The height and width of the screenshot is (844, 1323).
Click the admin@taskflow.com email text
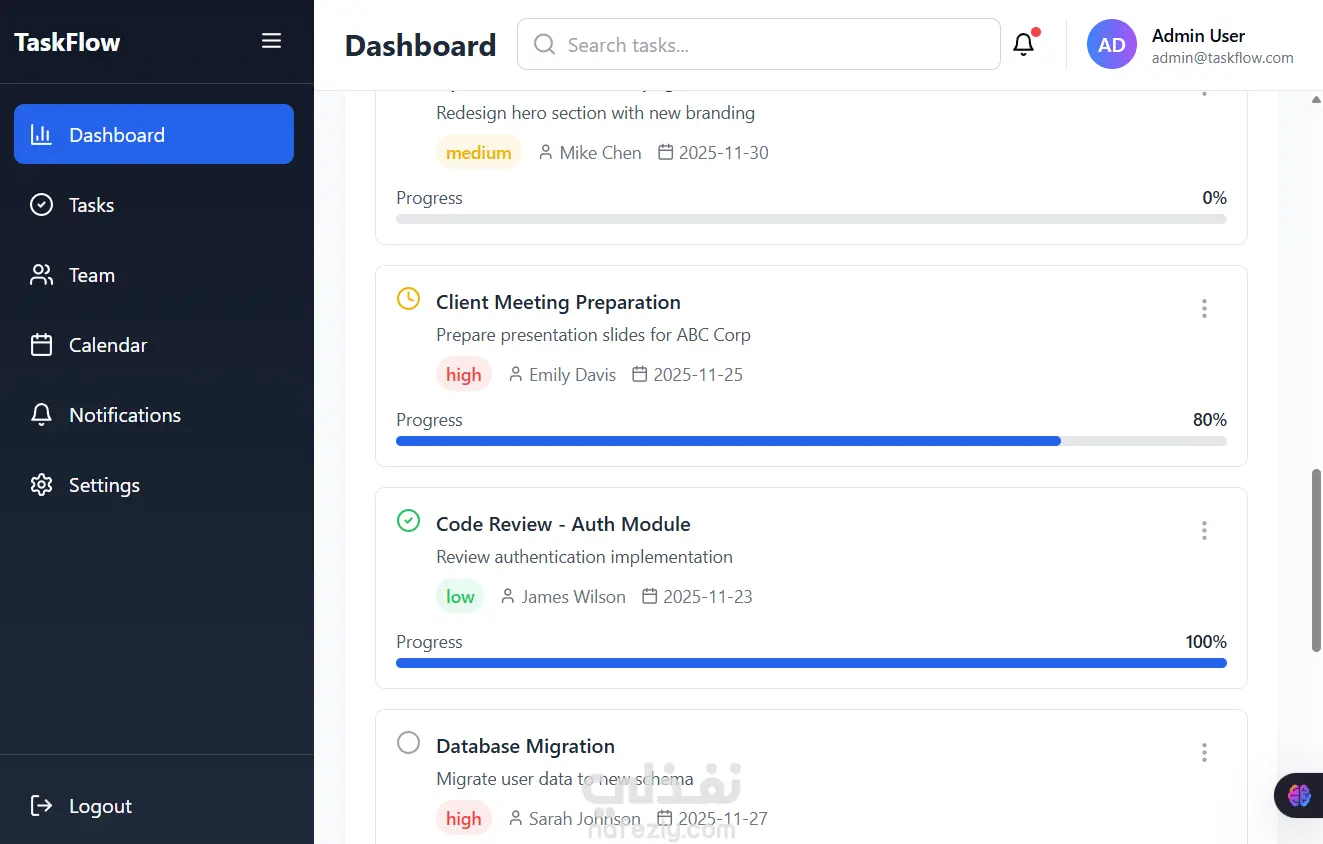click(x=1223, y=58)
